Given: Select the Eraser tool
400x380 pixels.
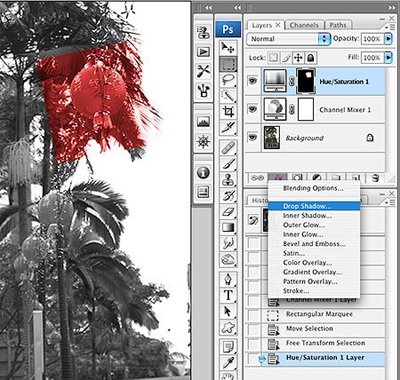Looking at the screenshot, I should click(228, 212).
